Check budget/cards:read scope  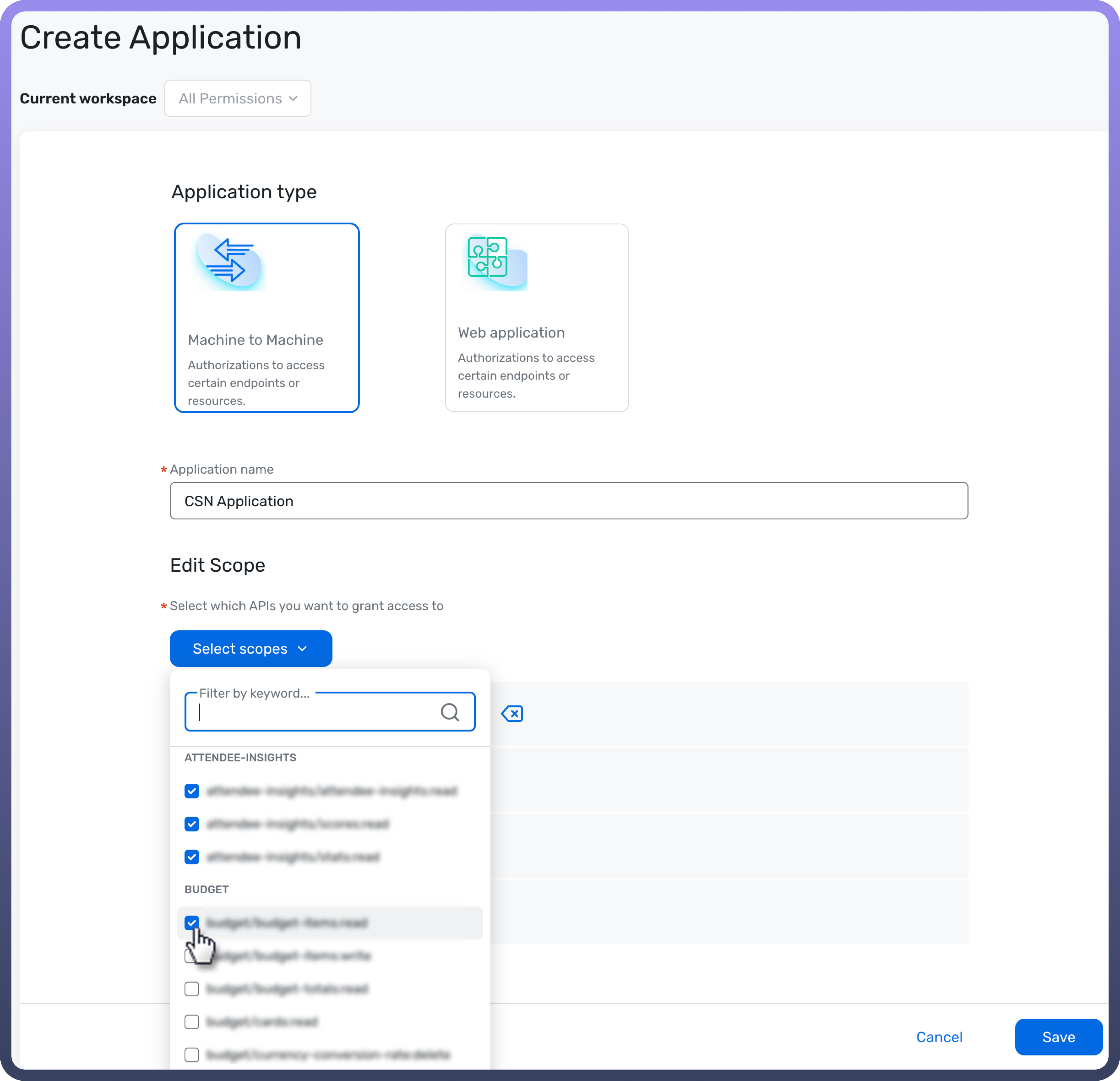(192, 1022)
